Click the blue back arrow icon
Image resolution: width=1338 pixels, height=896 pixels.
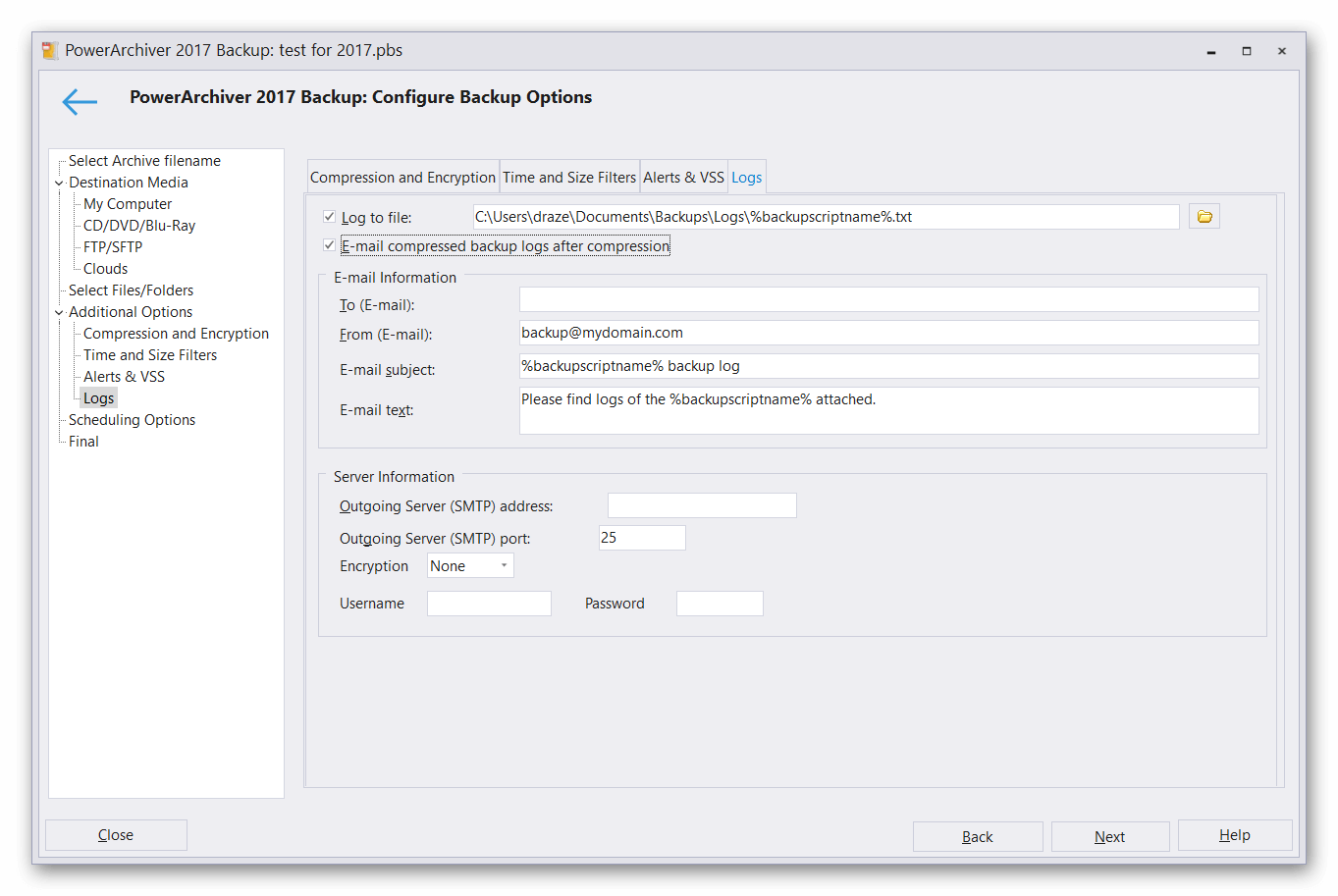pos(80,101)
